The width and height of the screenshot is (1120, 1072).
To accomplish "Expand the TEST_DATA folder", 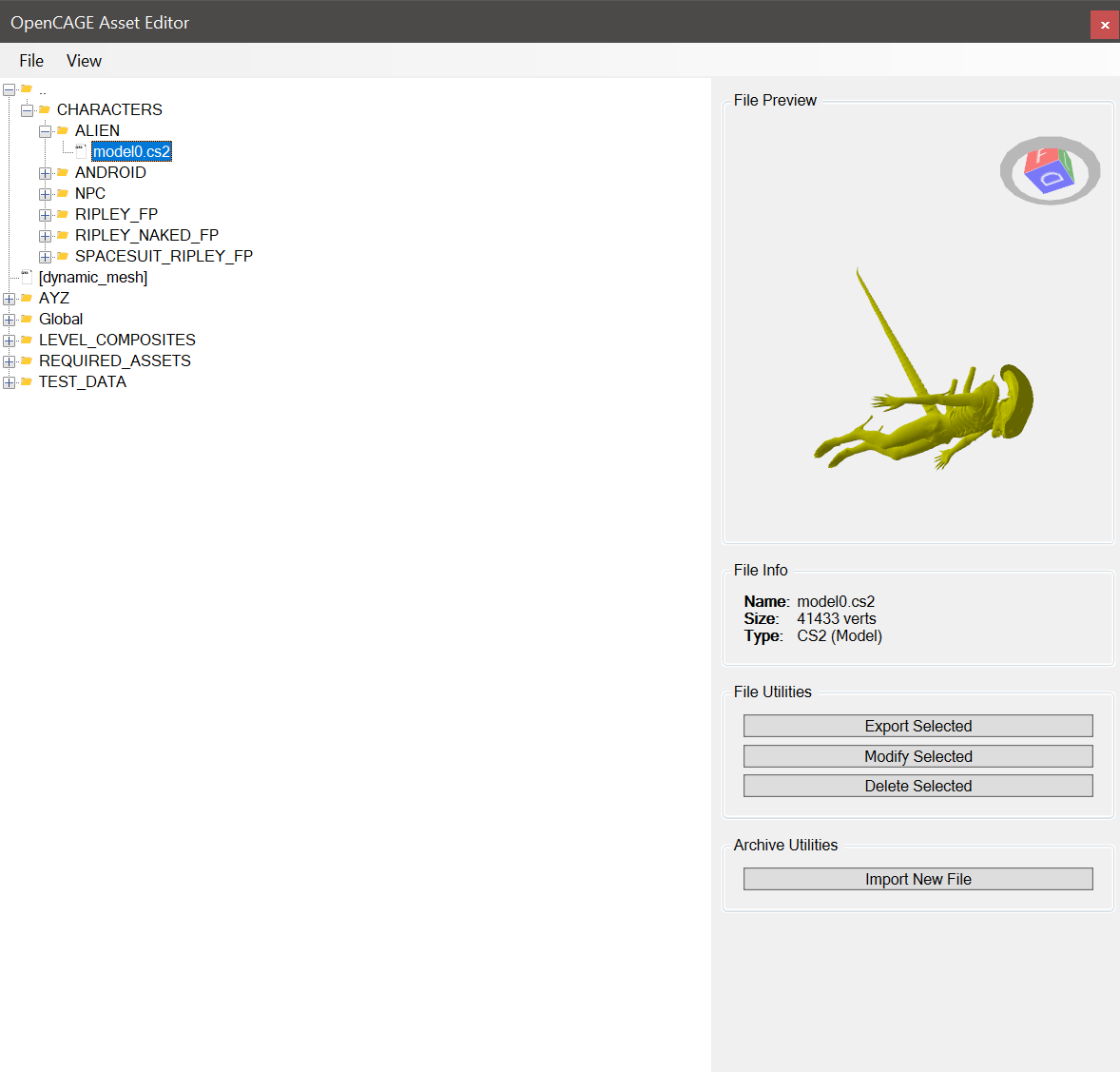I will (9, 382).
